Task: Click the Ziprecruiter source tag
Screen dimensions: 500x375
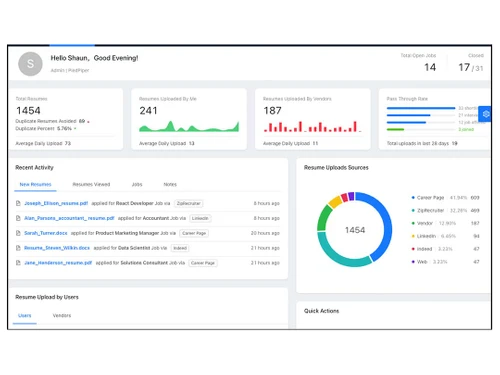Action: [x=189, y=203]
